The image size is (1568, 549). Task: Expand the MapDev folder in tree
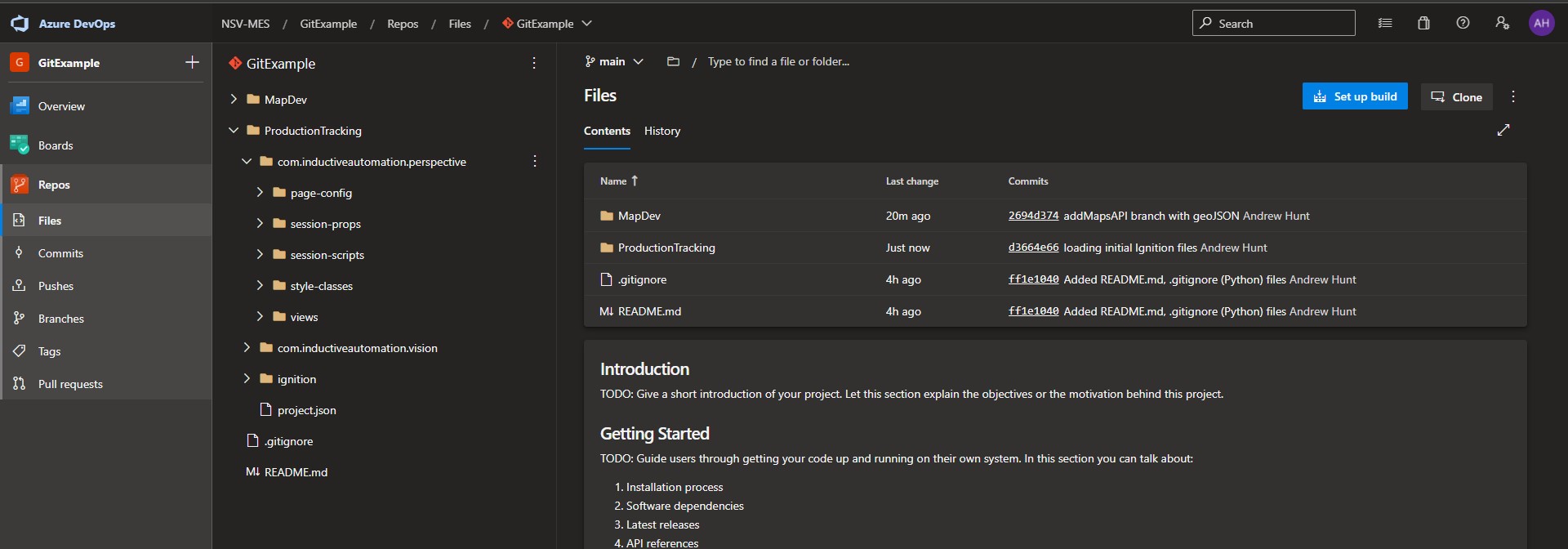[234, 99]
